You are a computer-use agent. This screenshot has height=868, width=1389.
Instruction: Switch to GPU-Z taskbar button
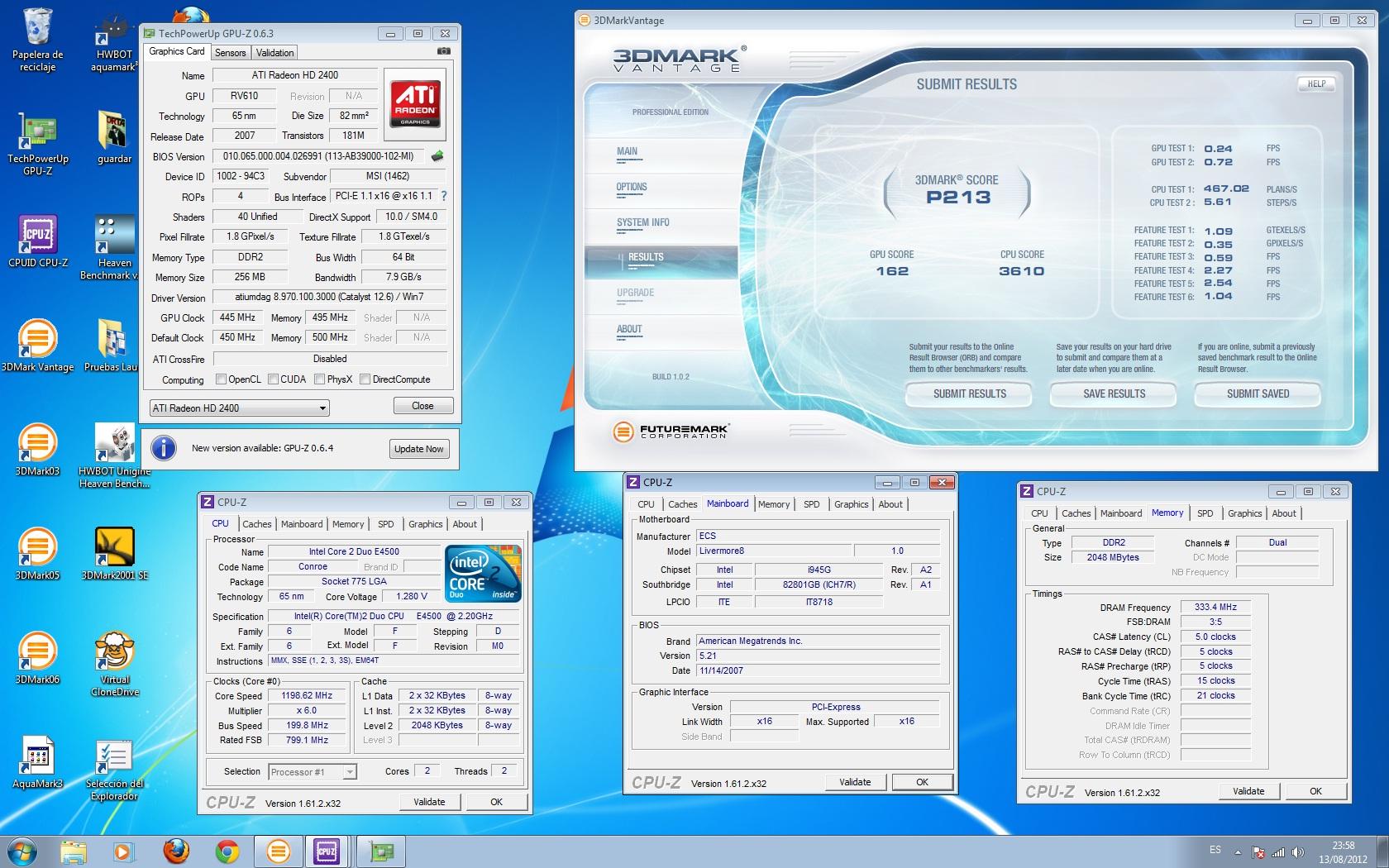pos(381,851)
